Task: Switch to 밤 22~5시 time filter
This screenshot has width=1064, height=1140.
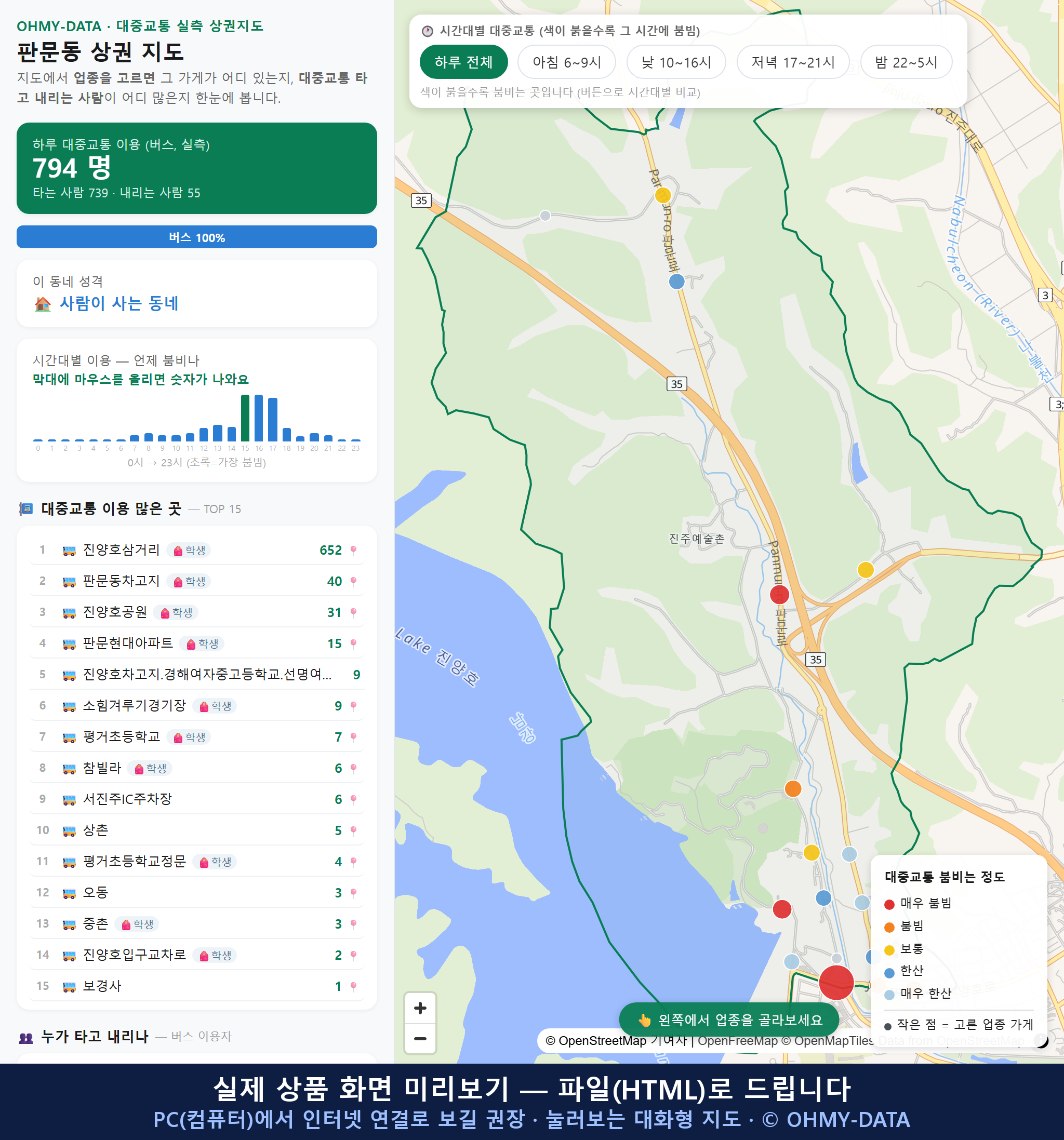Action: (x=906, y=62)
